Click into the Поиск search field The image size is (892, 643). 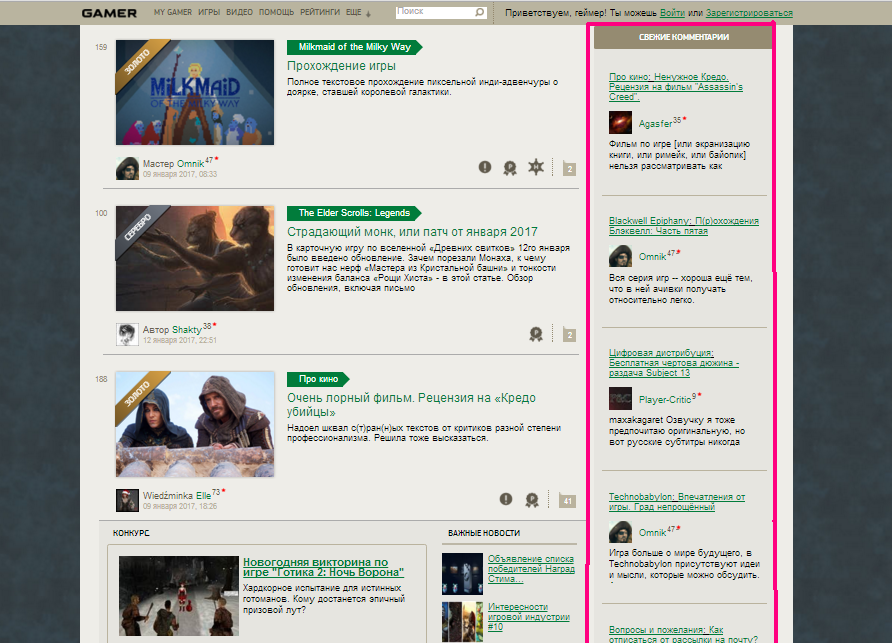[x=434, y=13]
